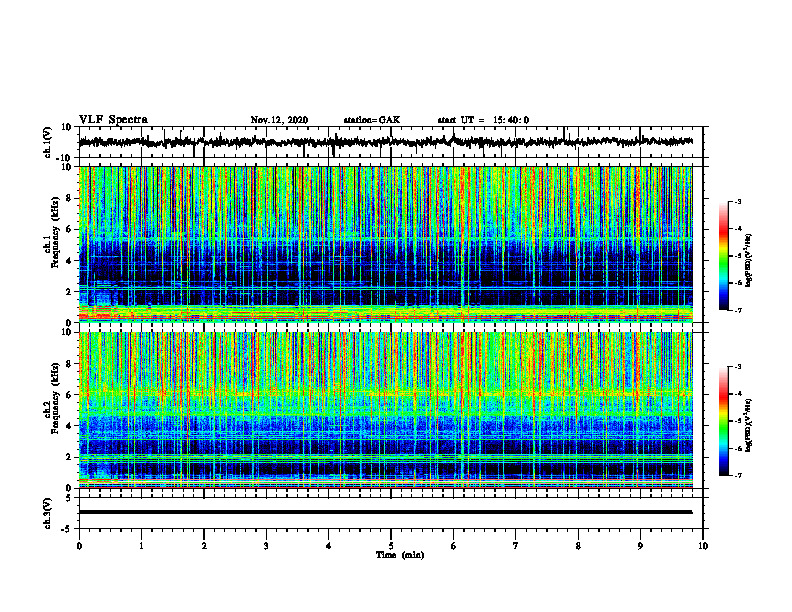Click time axis tick label "2"
This screenshot has height=612, width=792.
[x=204, y=546]
